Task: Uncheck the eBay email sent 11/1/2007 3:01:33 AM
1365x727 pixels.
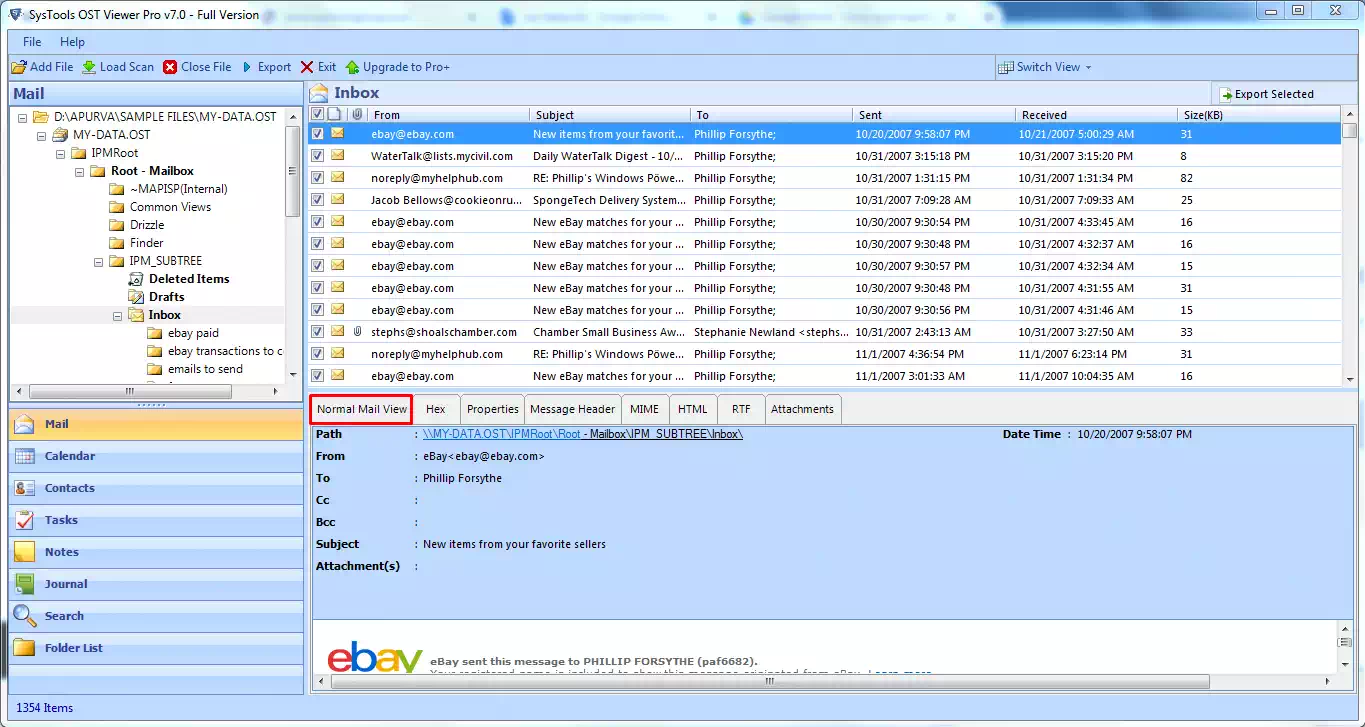Action: (317, 376)
